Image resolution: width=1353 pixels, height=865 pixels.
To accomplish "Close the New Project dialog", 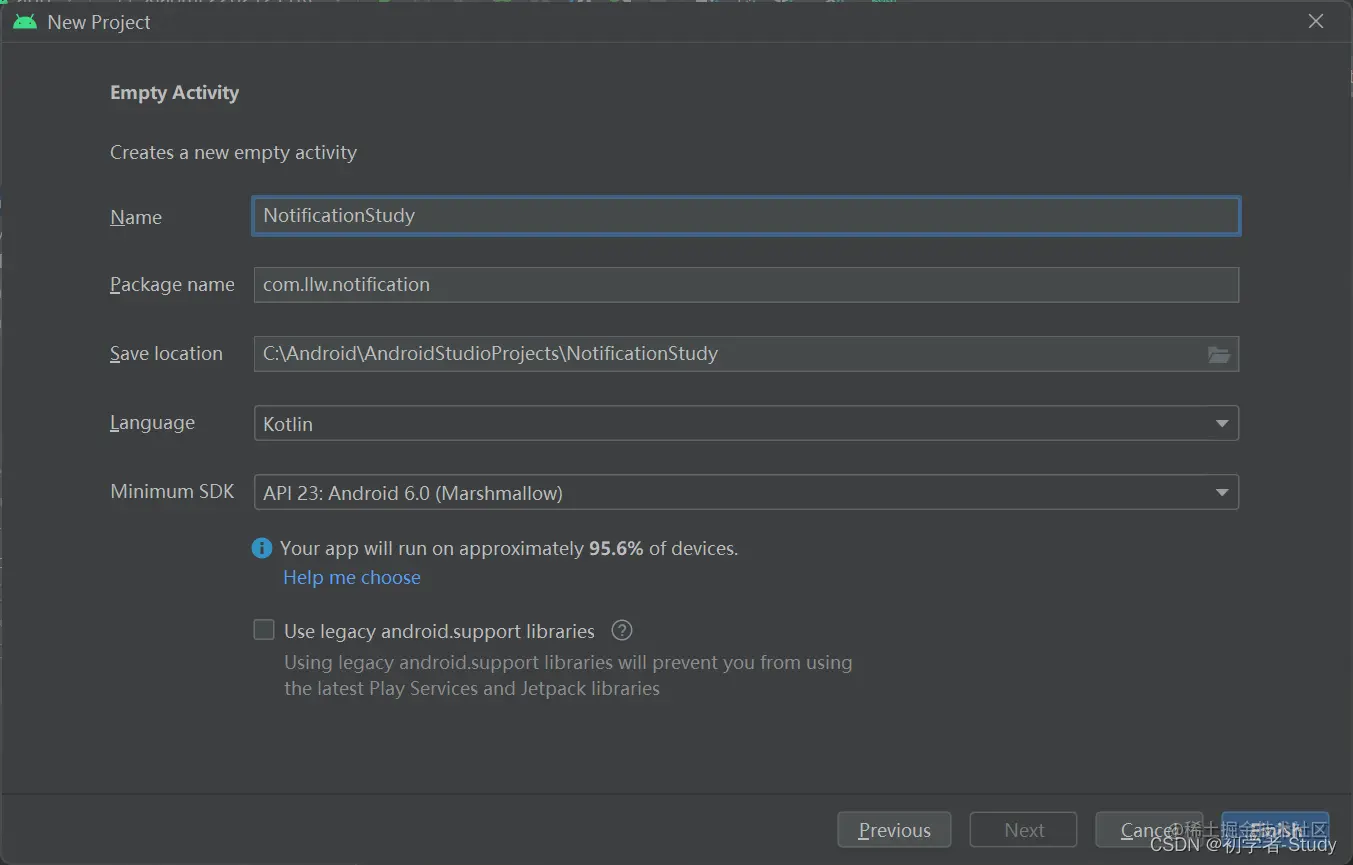I will 1316,21.
